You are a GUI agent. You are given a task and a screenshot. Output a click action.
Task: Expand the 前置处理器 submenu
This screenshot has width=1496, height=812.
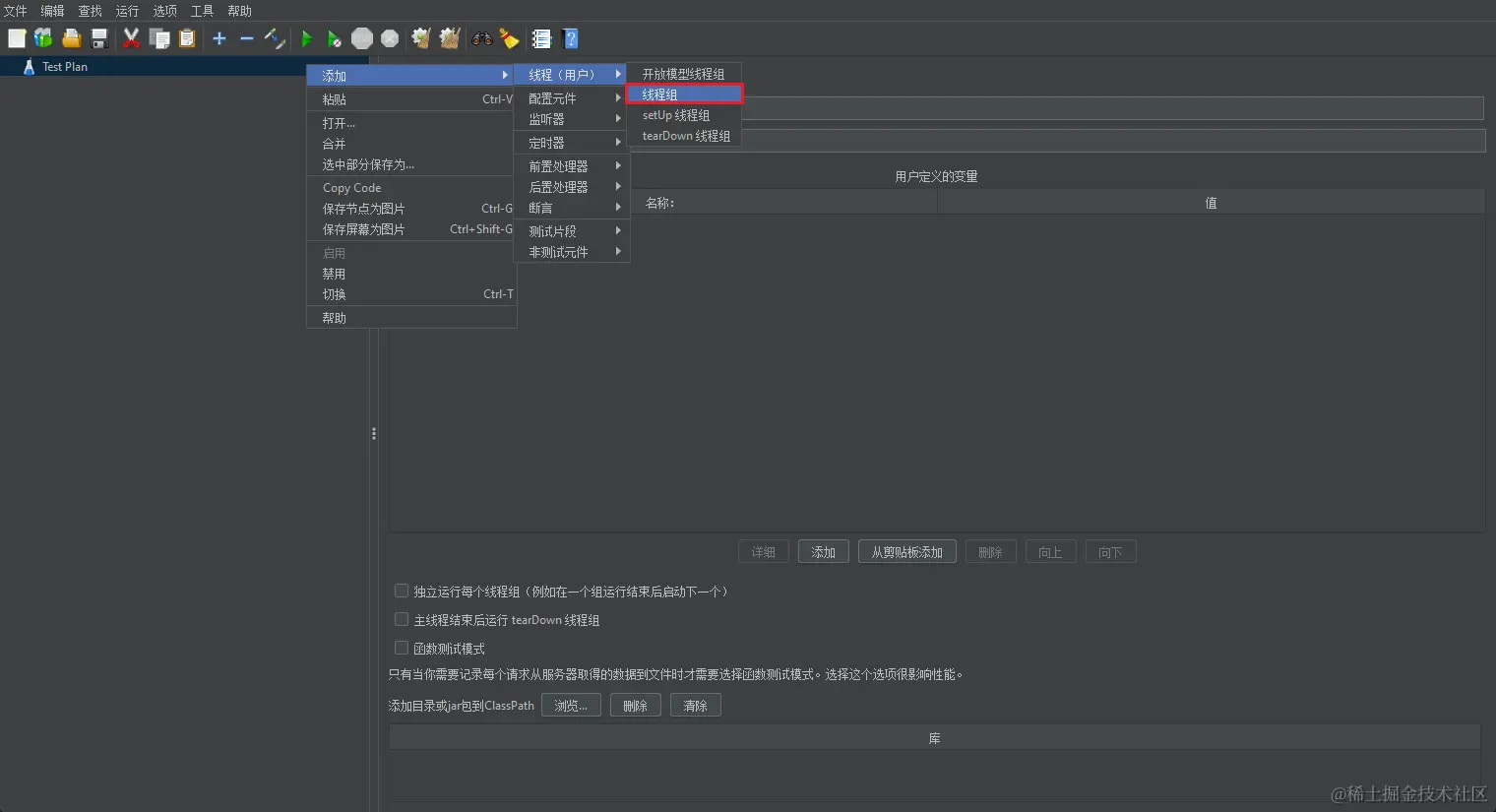(571, 166)
